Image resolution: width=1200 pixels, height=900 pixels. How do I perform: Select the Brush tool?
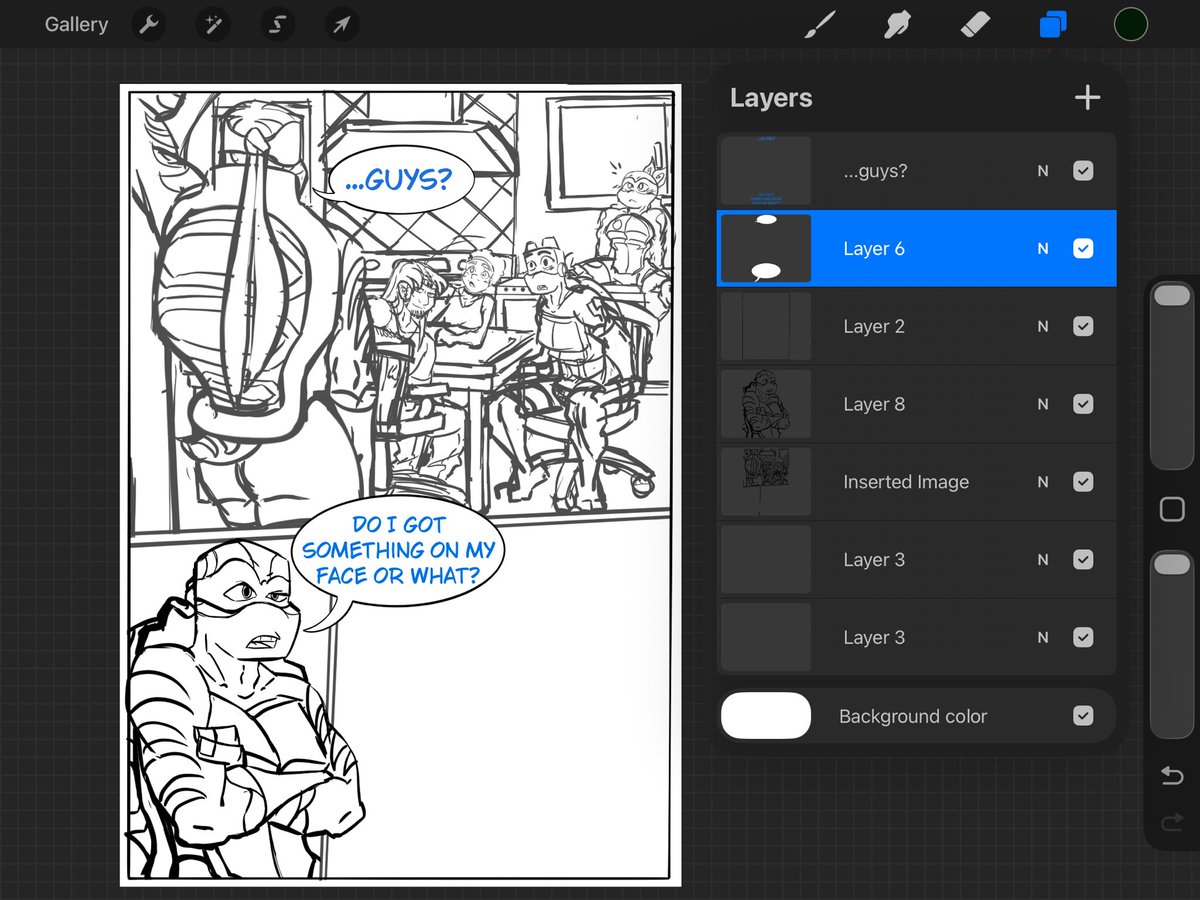point(820,25)
